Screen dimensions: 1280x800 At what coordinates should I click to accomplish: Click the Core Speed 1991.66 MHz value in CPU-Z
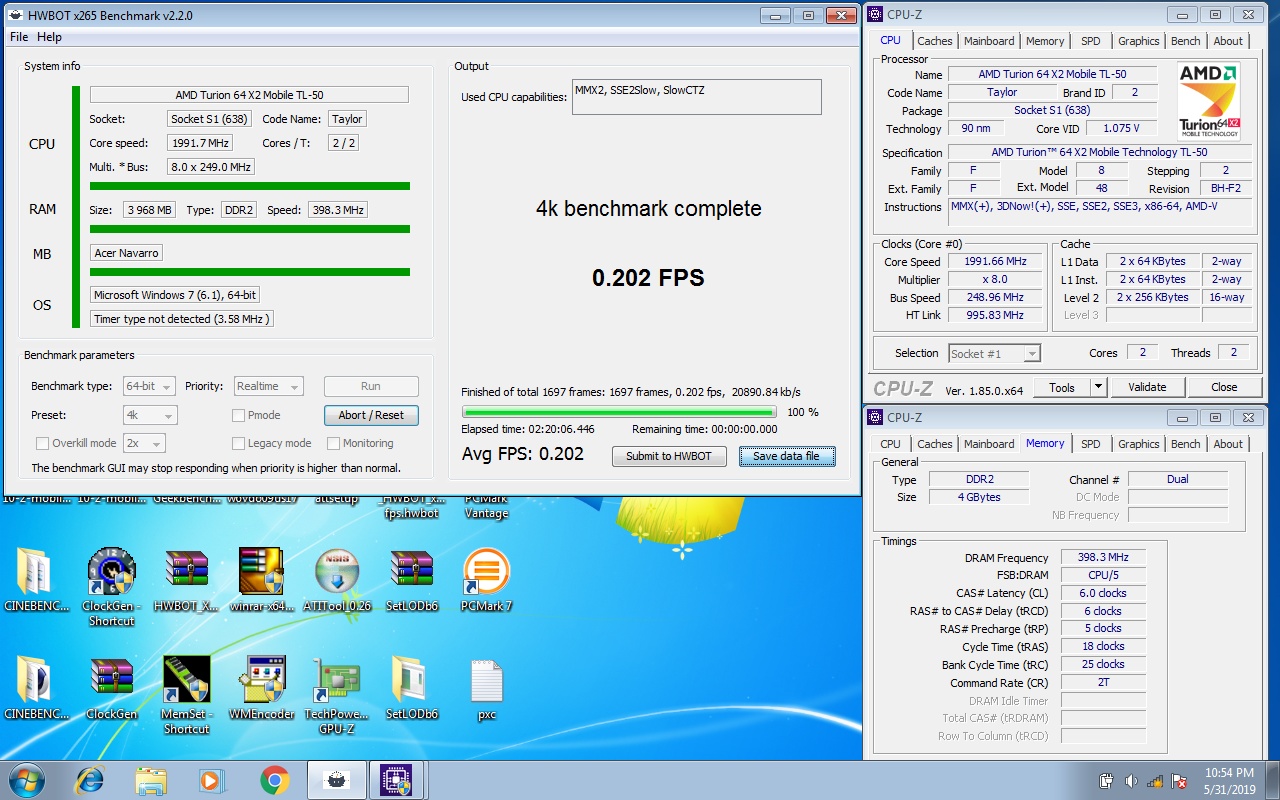click(995, 262)
